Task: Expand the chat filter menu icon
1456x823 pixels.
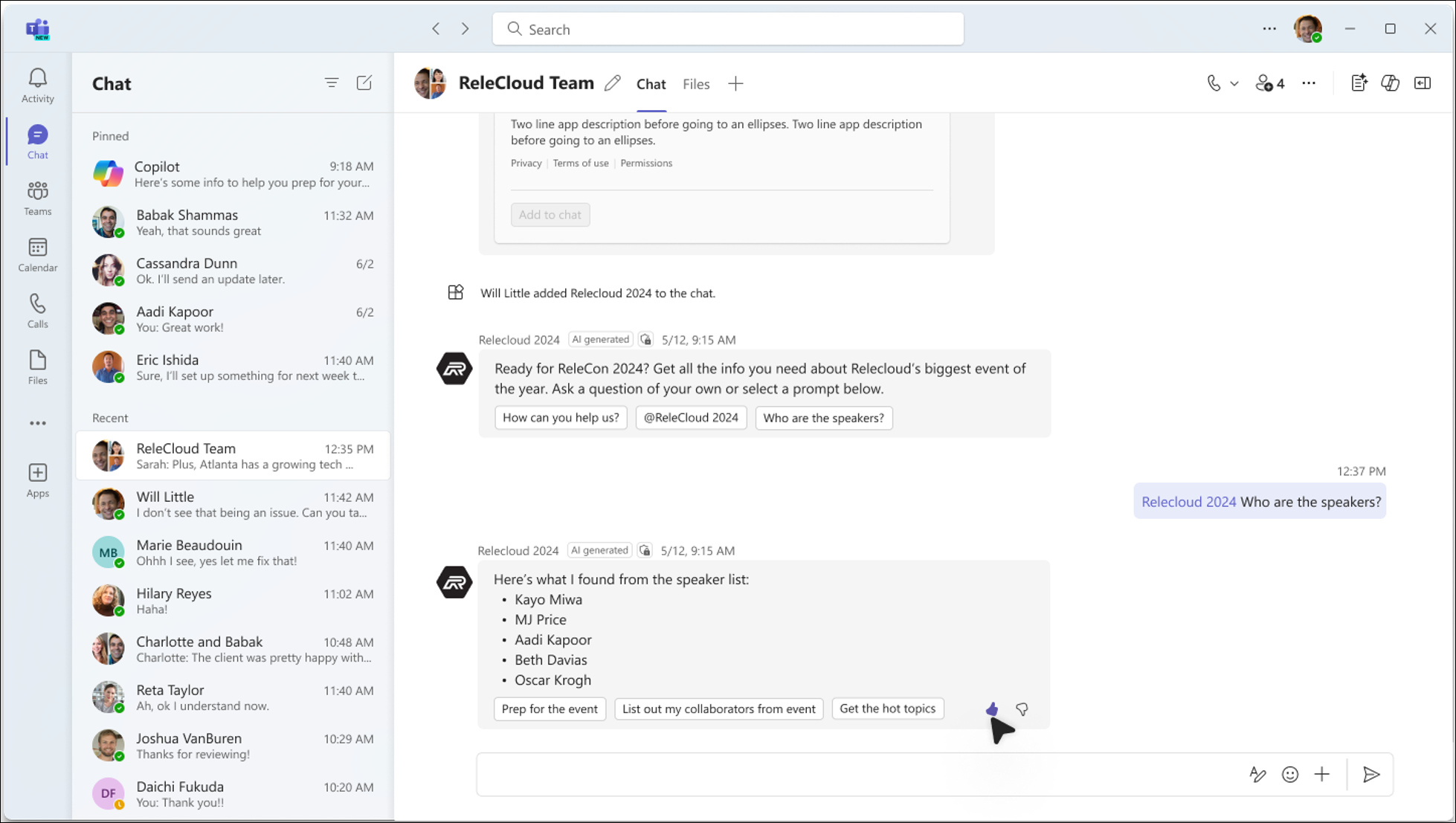Action: [331, 83]
